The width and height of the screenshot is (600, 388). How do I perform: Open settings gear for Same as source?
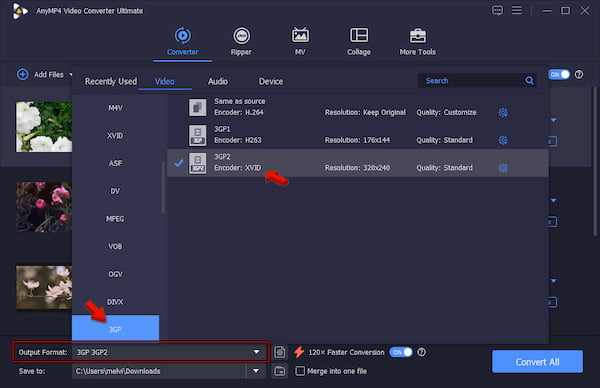(503, 112)
